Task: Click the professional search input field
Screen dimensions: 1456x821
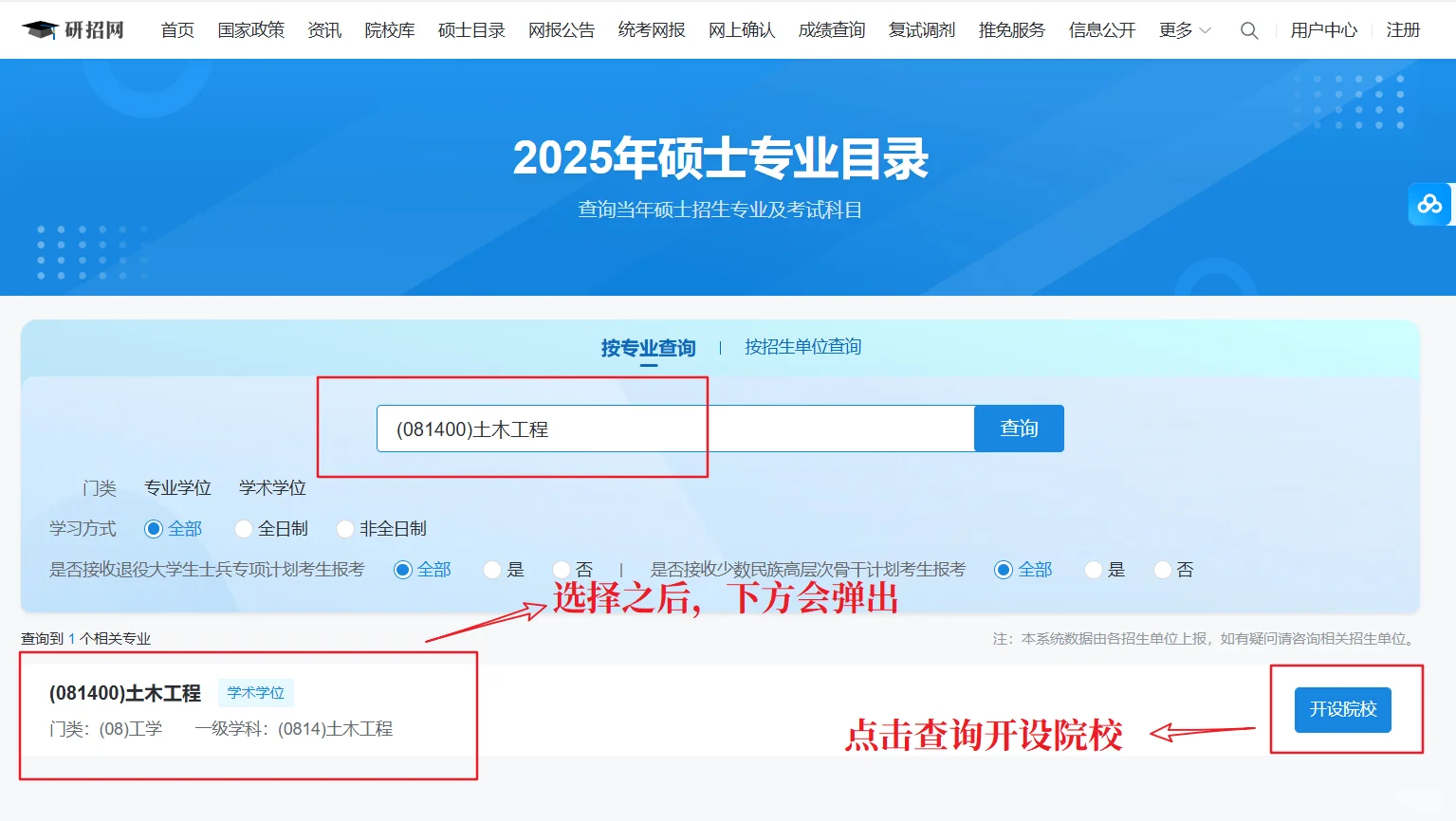Action: tap(673, 428)
